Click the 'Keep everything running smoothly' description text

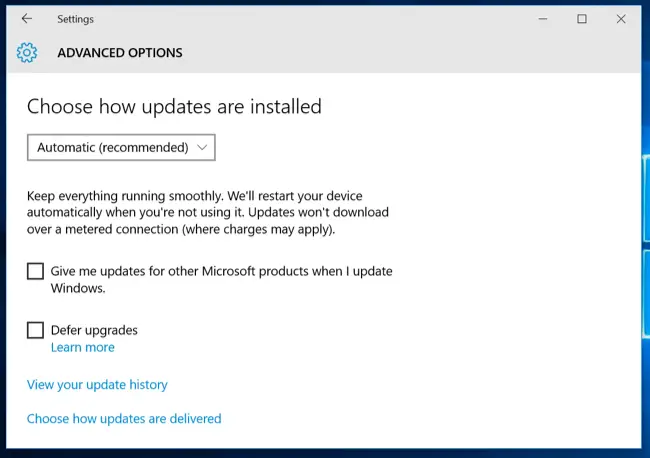[208, 212]
